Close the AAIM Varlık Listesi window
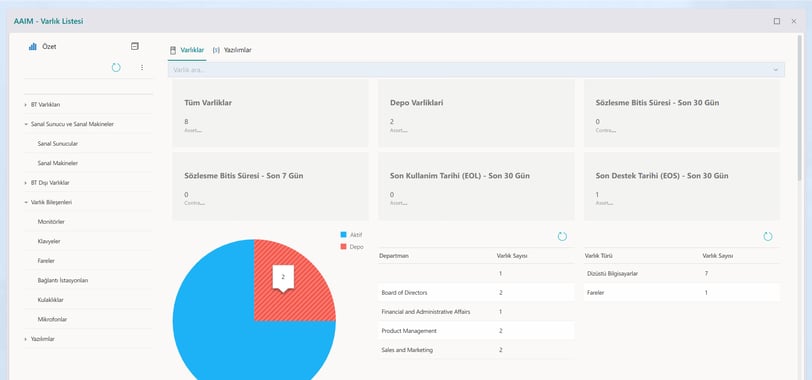Viewport: 812px width, 380px height. 793,21
